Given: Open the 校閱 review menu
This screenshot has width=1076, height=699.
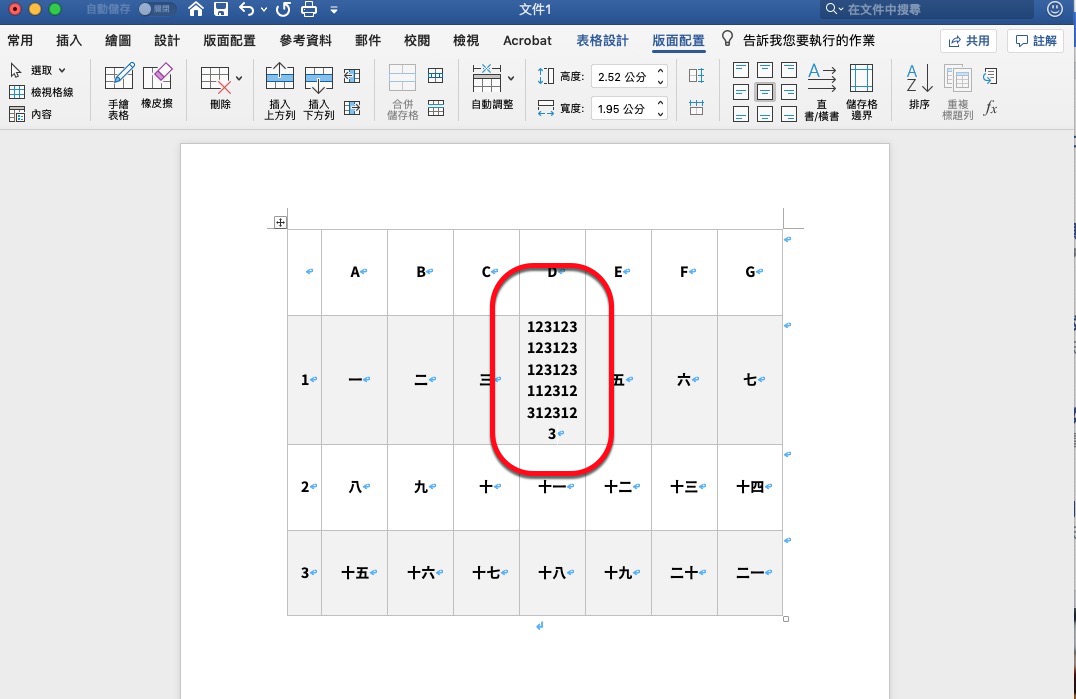Looking at the screenshot, I should [416, 41].
